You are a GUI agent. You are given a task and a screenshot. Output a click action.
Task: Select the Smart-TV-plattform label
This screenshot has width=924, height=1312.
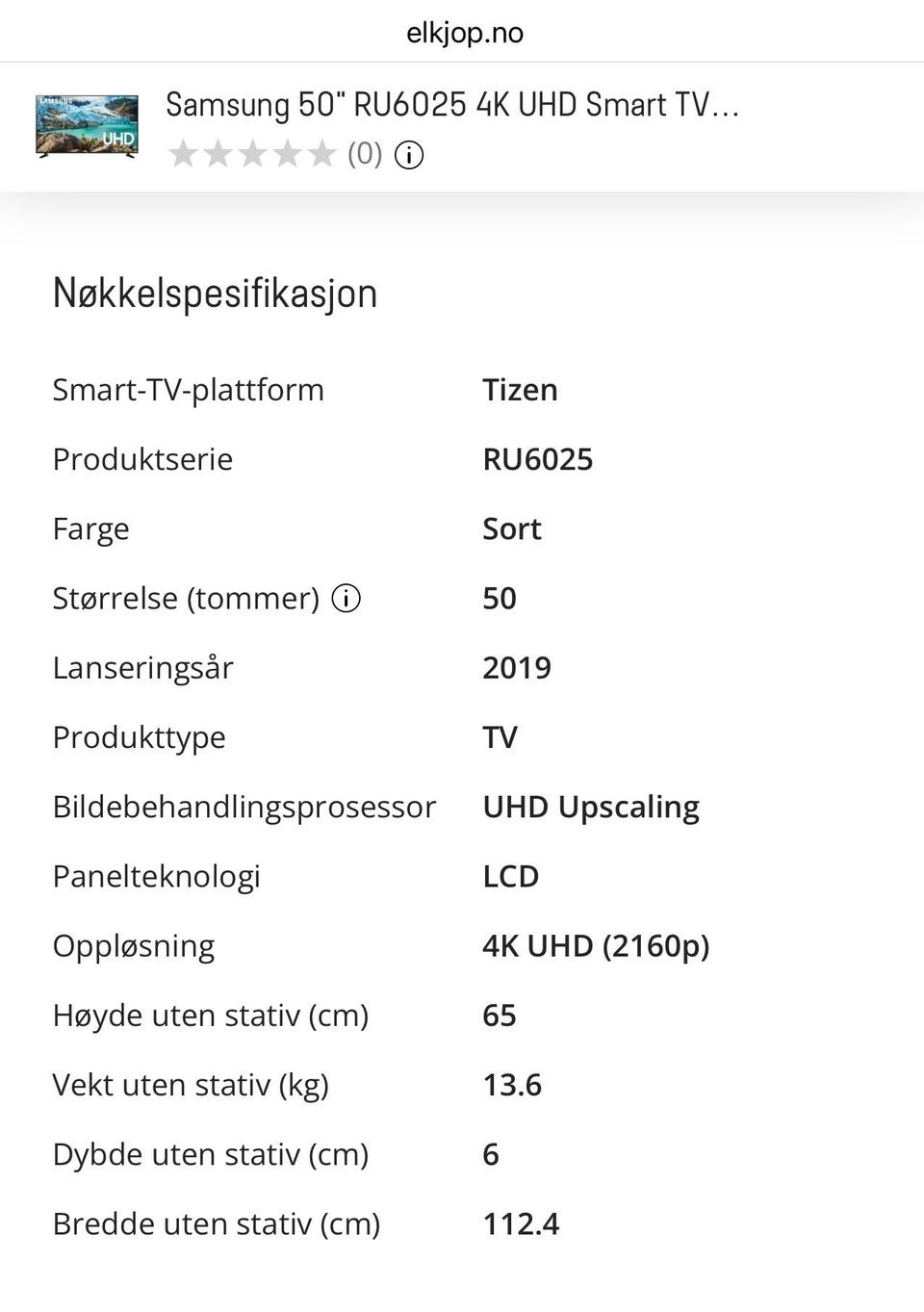(x=188, y=390)
